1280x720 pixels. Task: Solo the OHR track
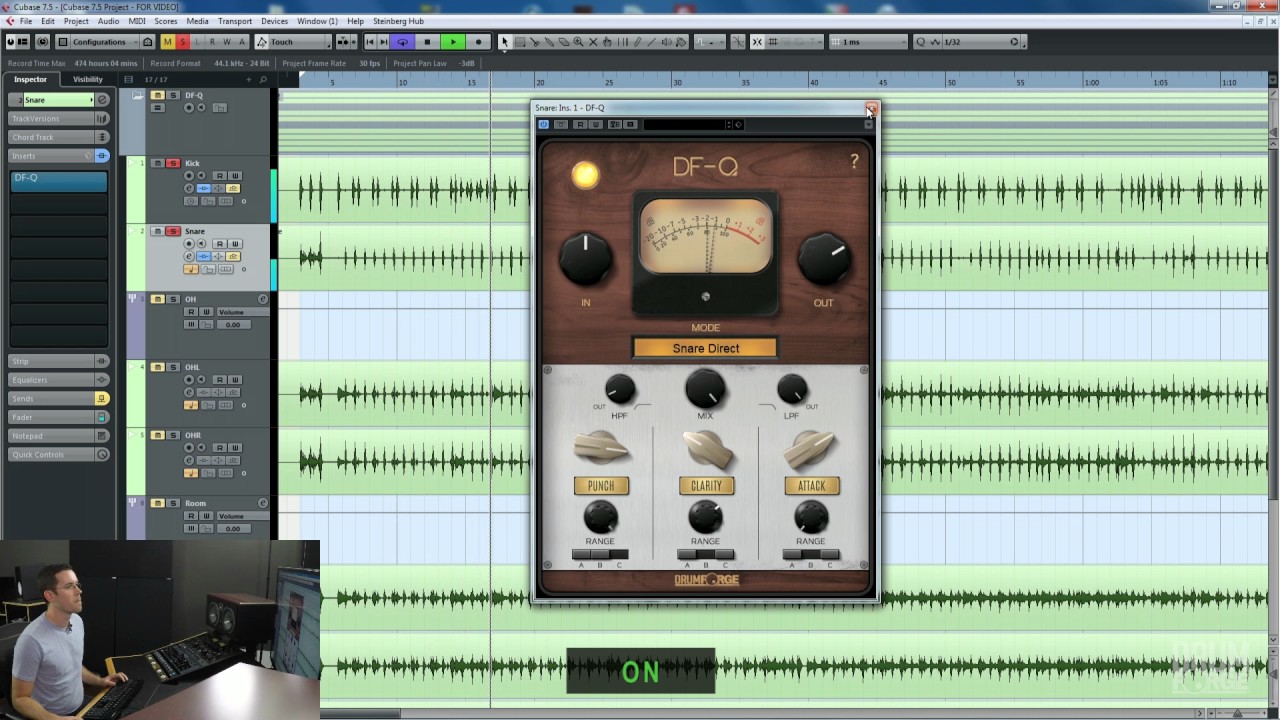pyautogui.click(x=173, y=435)
